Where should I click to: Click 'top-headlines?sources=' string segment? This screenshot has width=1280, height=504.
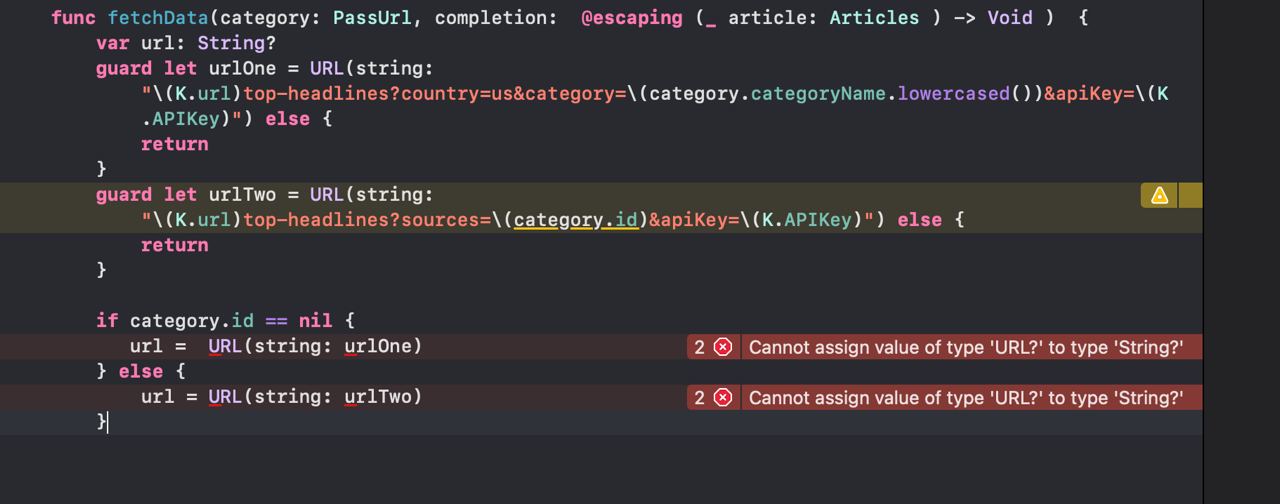366,220
